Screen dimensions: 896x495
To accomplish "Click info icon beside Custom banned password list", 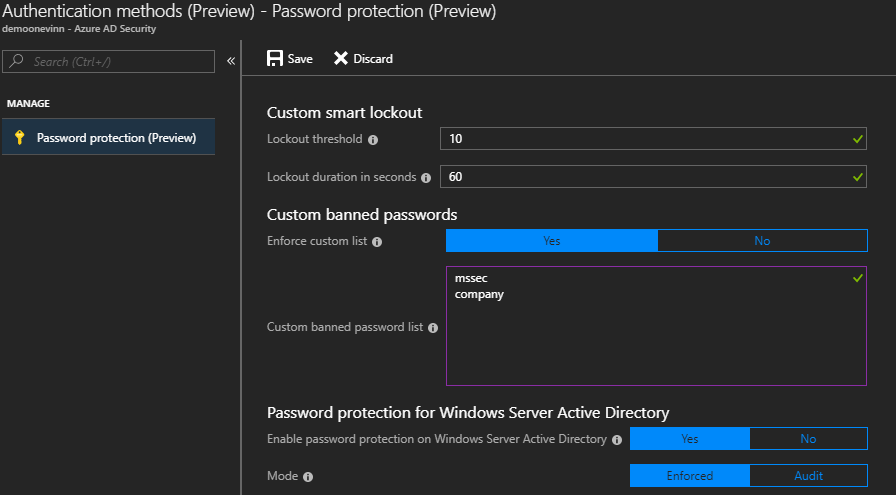I will (x=434, y=327).
